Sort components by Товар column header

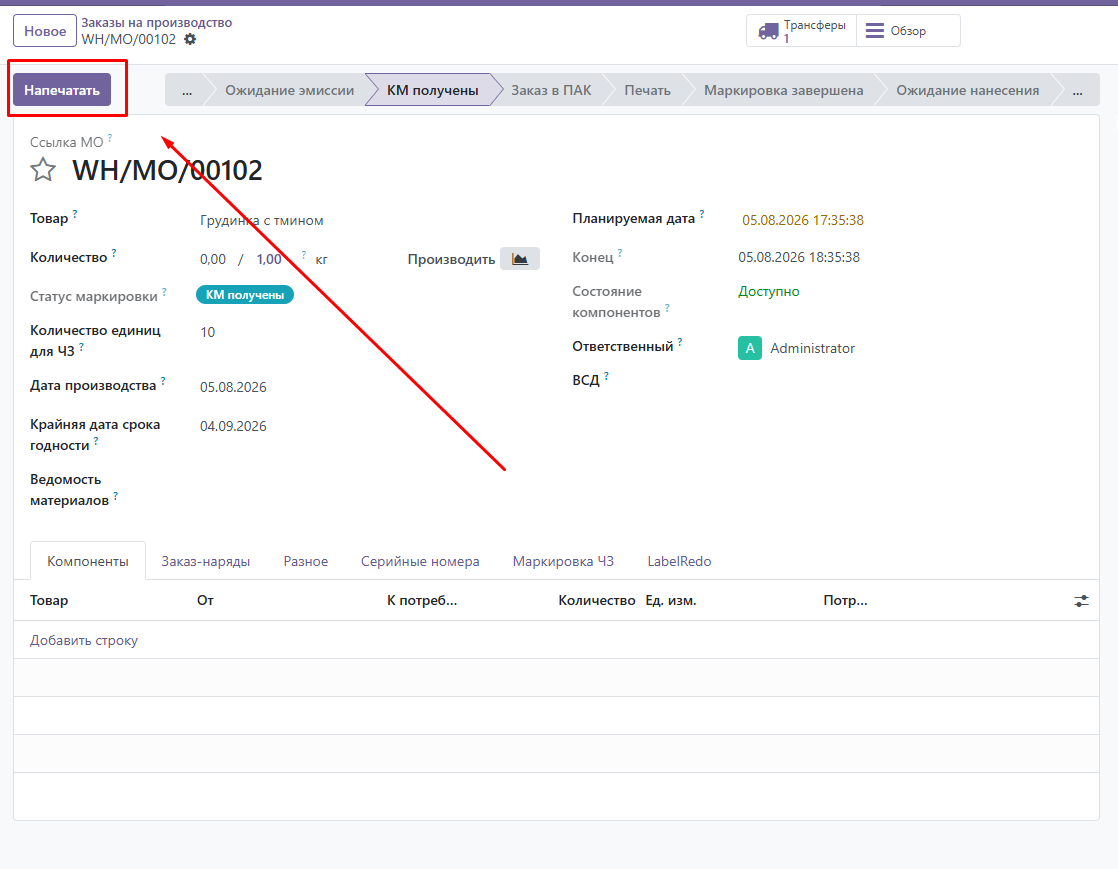tap(49, 600)
